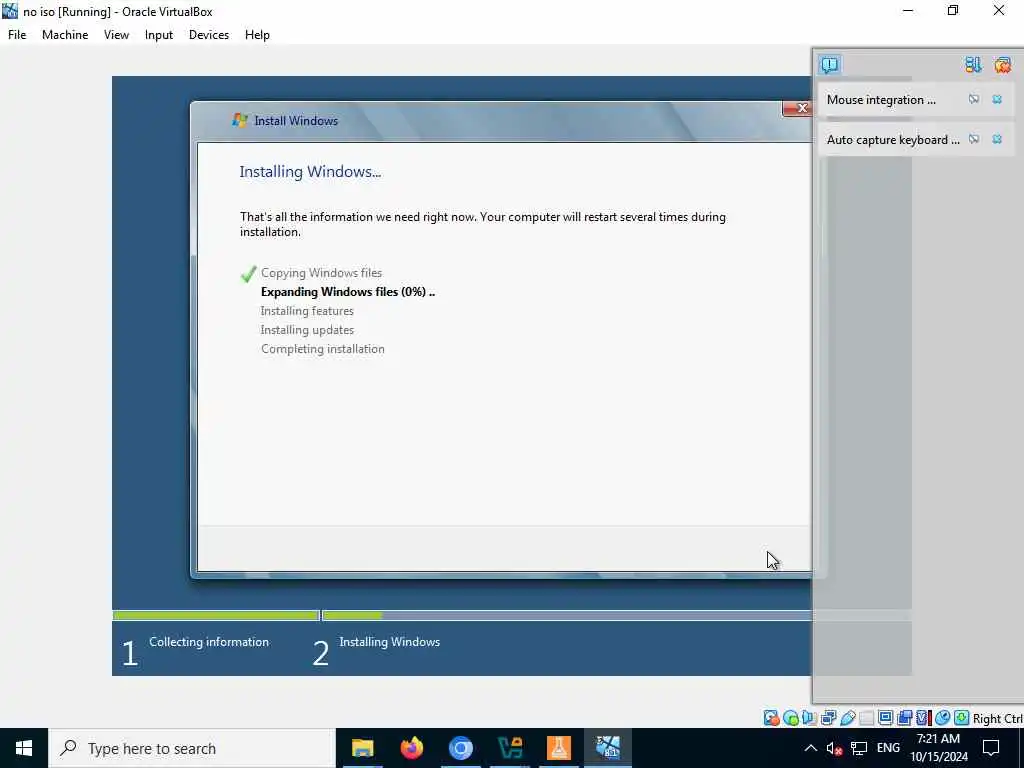Screen dimensions: 1024x768
Task: Open File Explorer from the taskbar
Action: coord(362,748)
